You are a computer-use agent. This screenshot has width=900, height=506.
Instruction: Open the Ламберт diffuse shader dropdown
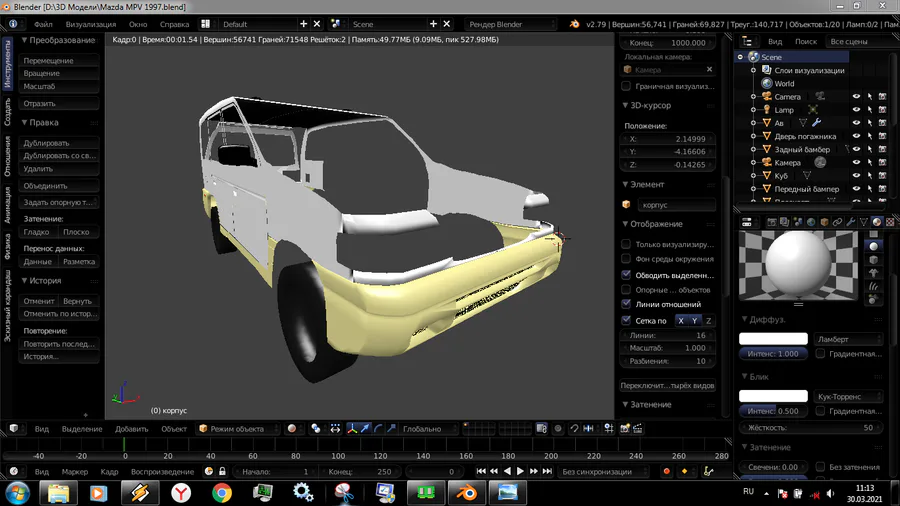click(x=848, y=339)
